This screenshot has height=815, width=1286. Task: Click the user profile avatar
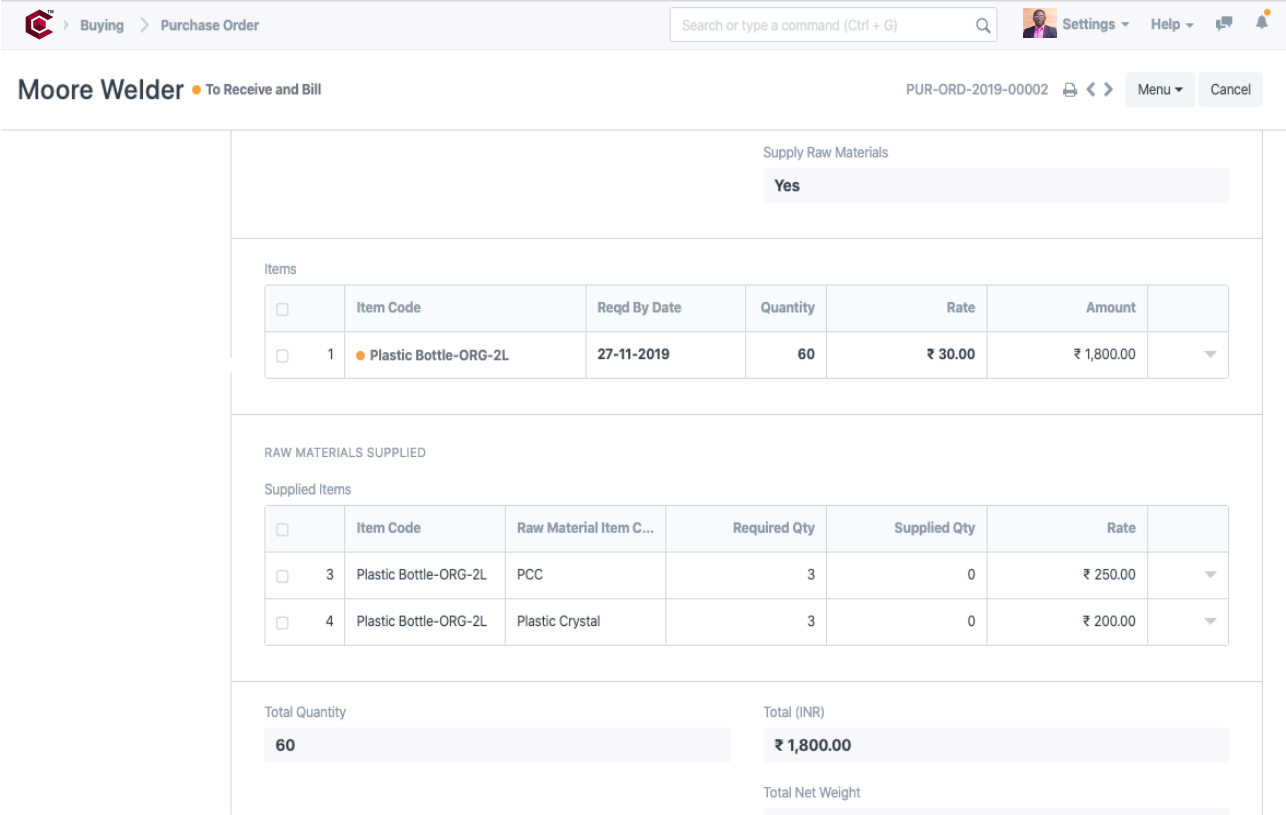point(1039,22)
